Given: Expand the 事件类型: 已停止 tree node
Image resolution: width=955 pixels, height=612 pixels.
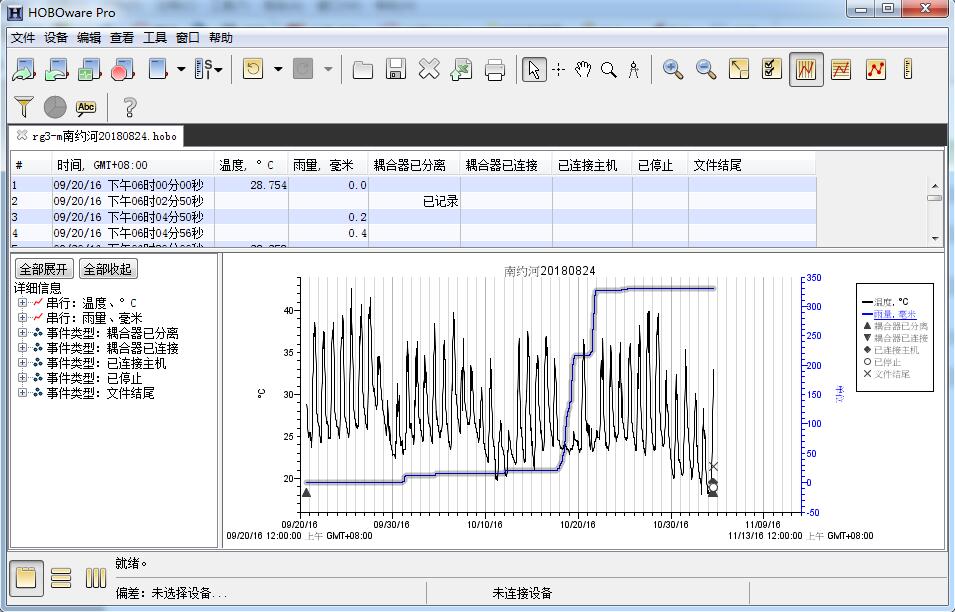Looking at the screenshot, I should pyautogui.click(x=22, y=378).
